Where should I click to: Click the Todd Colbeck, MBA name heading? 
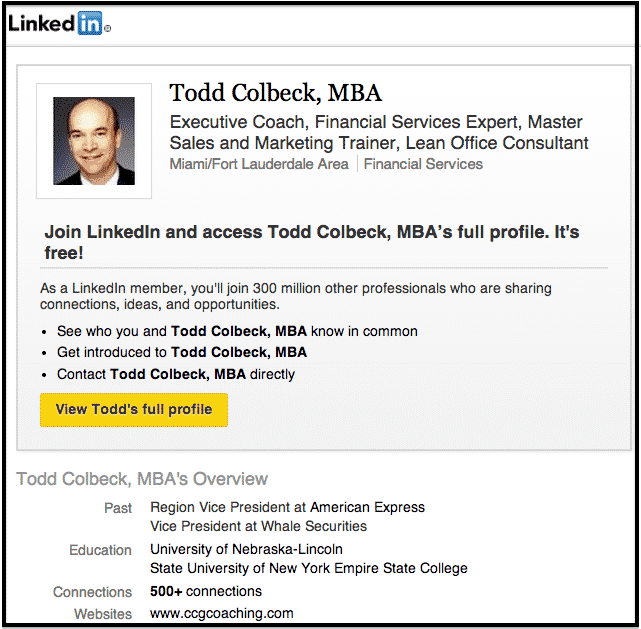pos(275,94)
